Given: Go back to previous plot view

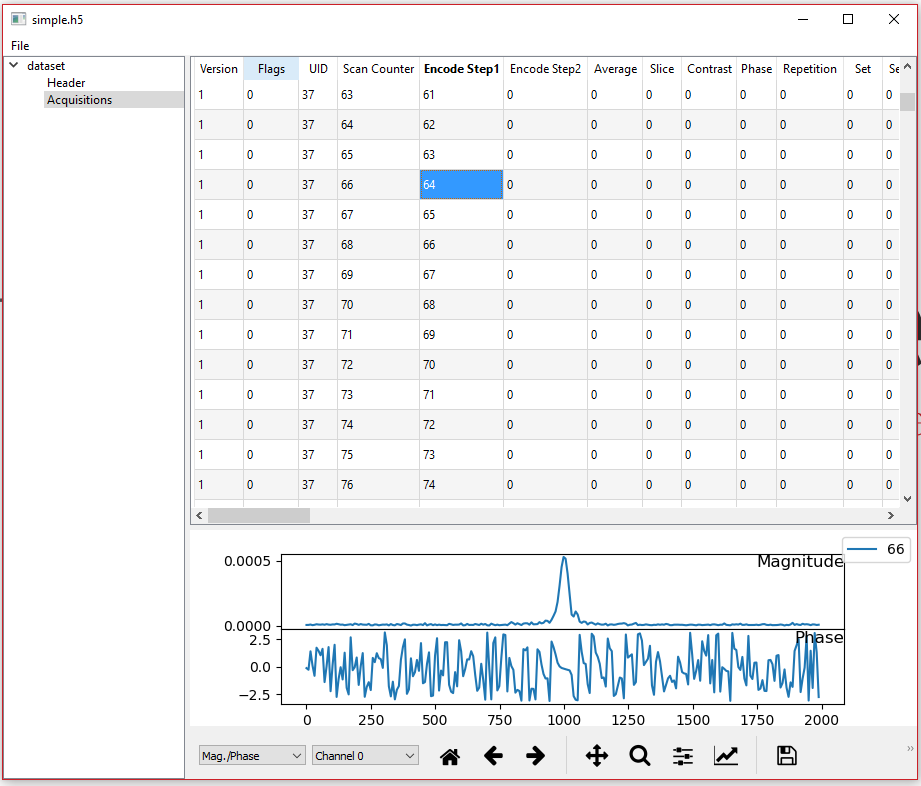Looking at the screenshot, I should point(493,756).
